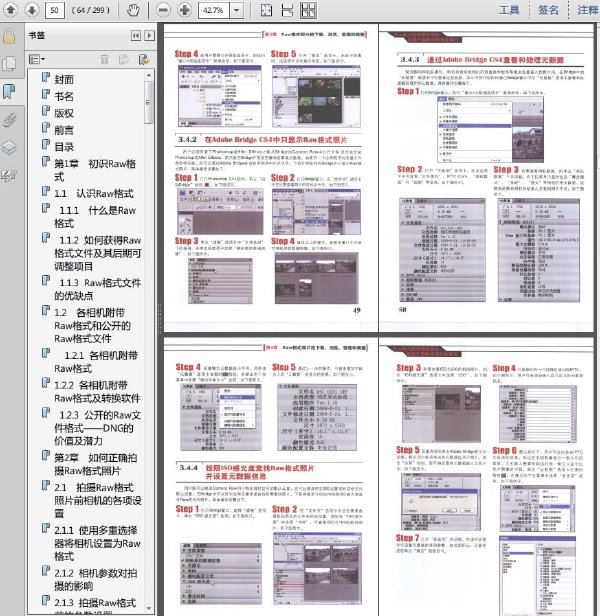
Task: Zoom out with the minus button
Action: click(x=163, y=10)
